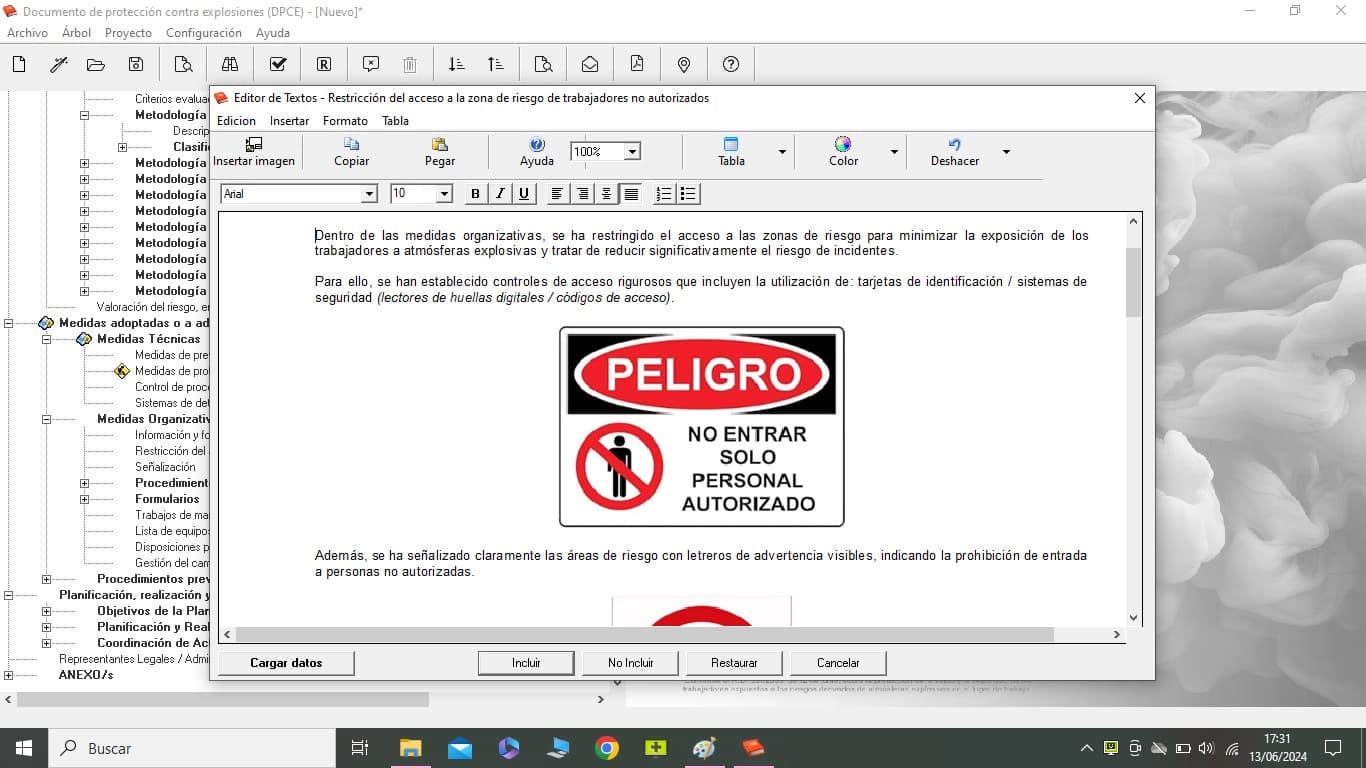Viewport: 1366px width, 768px height.
Task: Click the No Incluir button
Action: 631,663
